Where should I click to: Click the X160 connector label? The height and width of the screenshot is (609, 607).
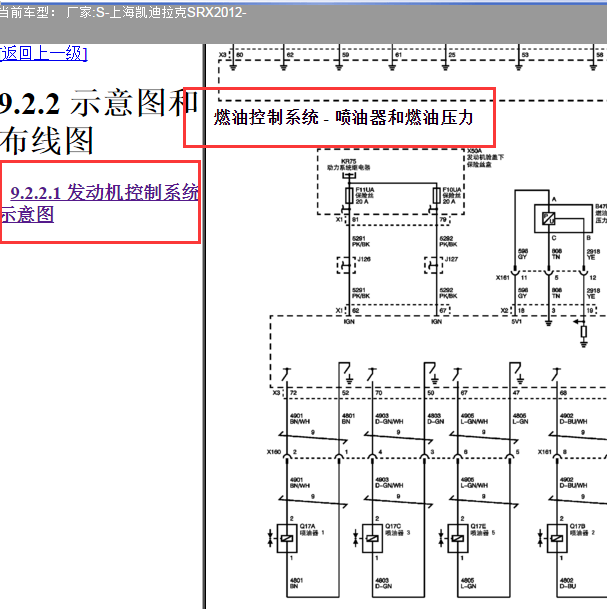point(274,452)
